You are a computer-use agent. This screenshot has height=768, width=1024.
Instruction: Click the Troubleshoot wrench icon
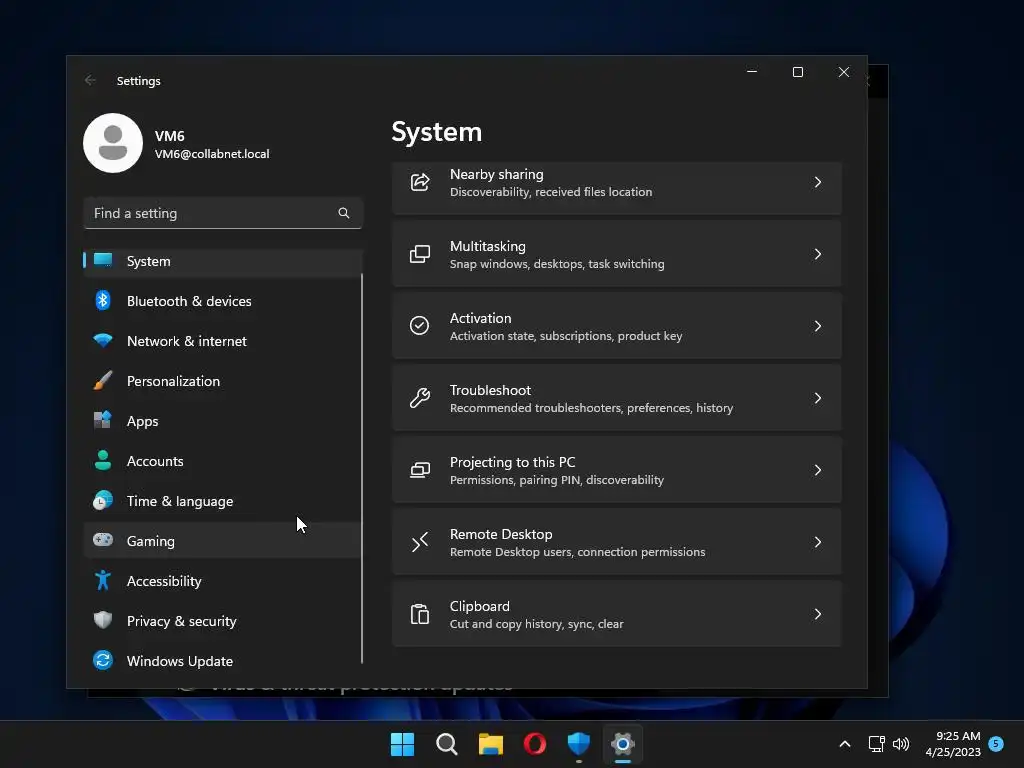point(420,398)
